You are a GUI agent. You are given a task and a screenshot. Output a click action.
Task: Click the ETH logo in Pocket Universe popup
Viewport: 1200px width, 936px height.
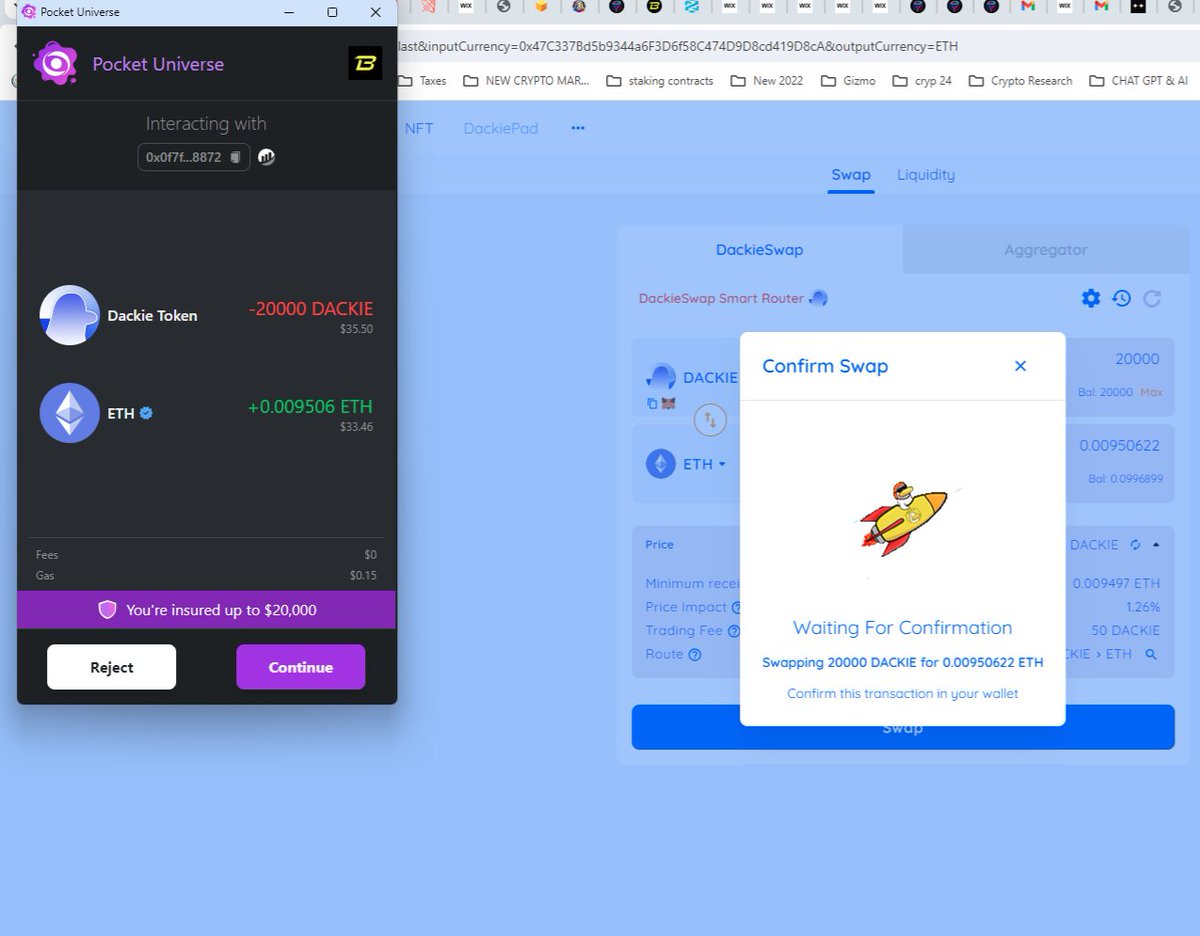[69, 412]
